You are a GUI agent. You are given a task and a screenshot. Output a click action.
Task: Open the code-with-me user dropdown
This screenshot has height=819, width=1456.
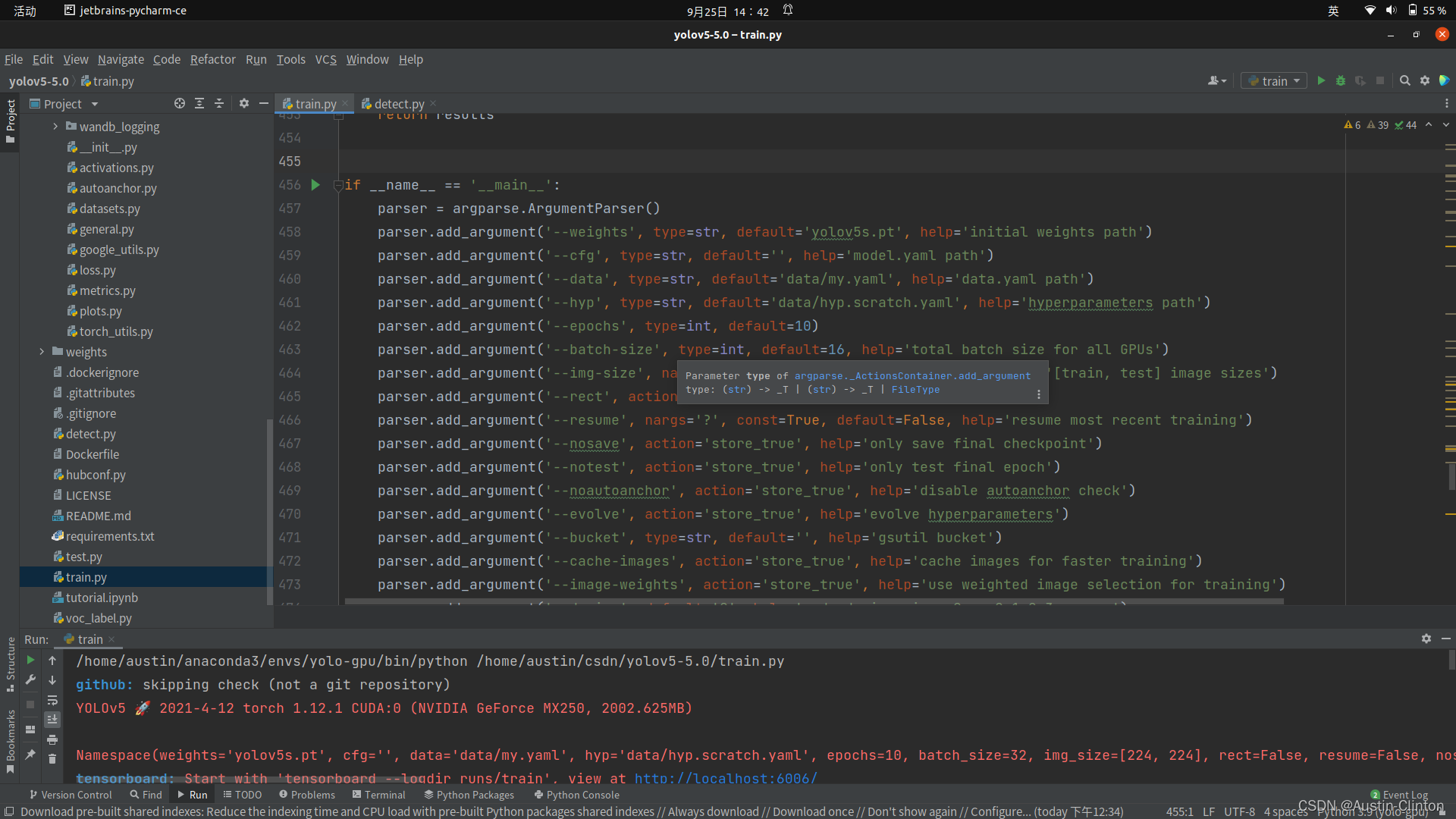coord(1217,81)
